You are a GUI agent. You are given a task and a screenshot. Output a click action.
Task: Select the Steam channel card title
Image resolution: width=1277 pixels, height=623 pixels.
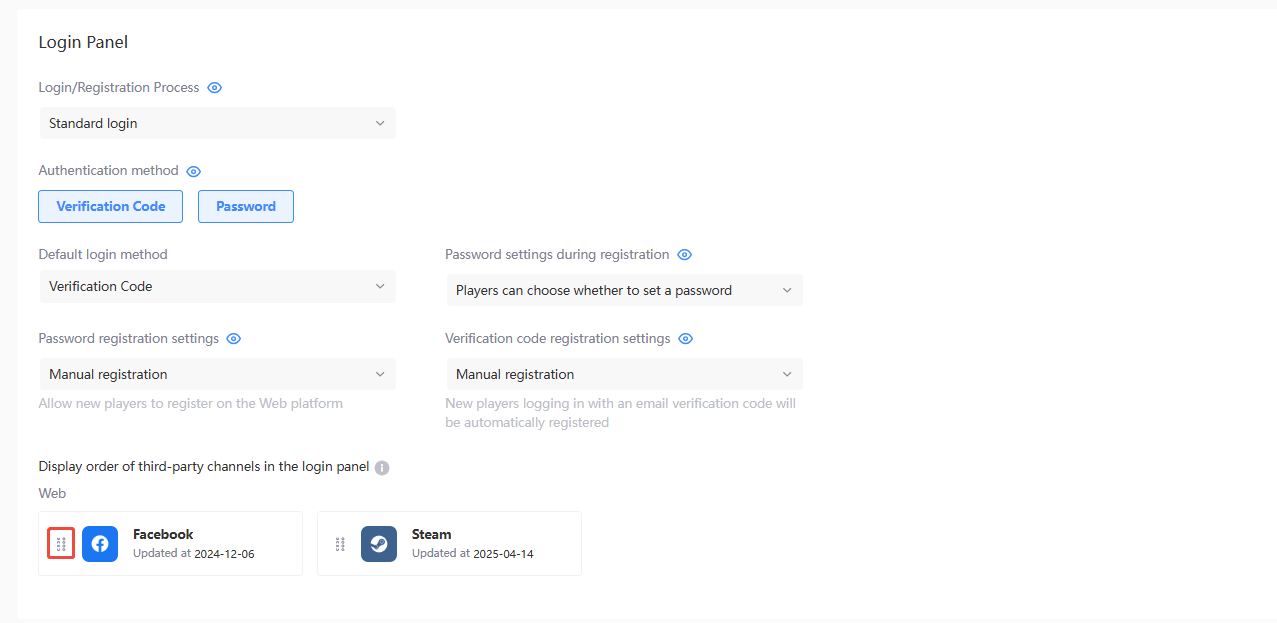(432, 534)
